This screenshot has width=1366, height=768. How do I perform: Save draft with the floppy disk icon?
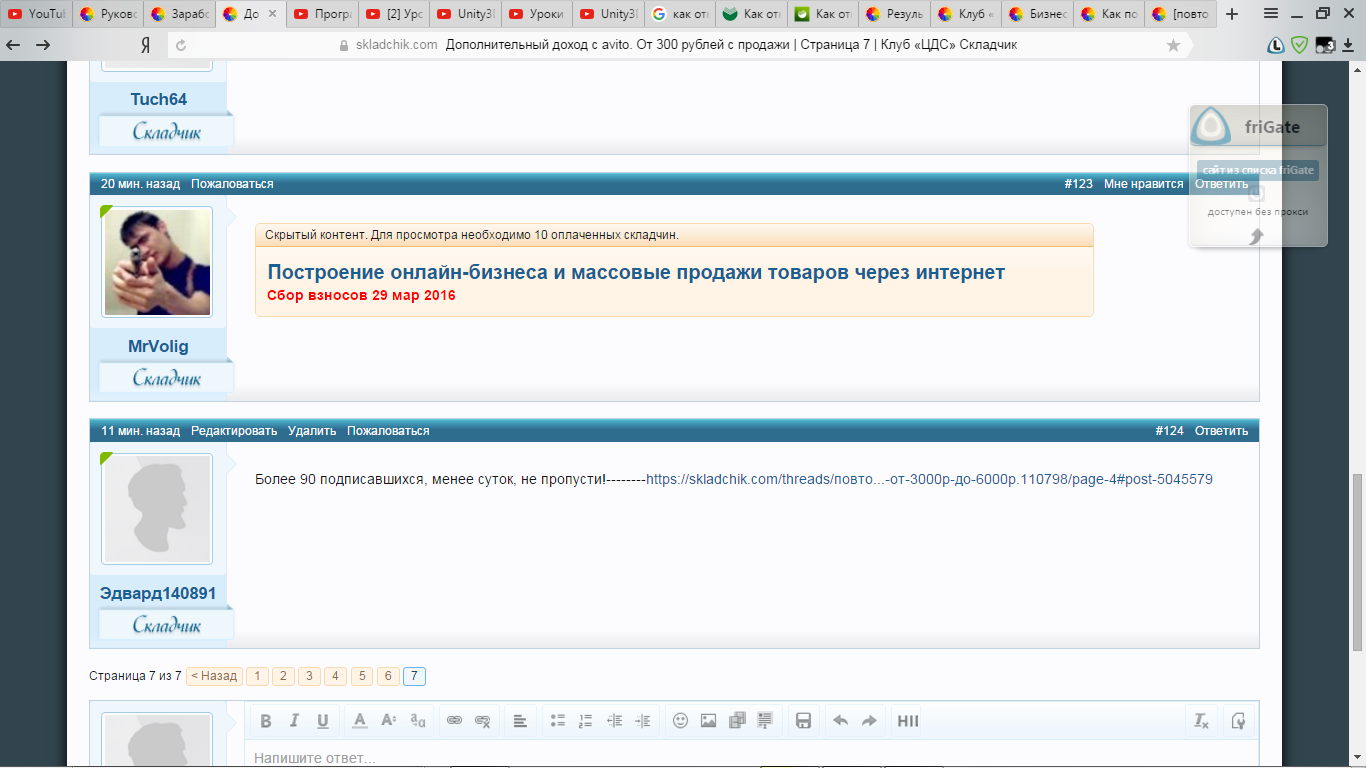point(802,721)
